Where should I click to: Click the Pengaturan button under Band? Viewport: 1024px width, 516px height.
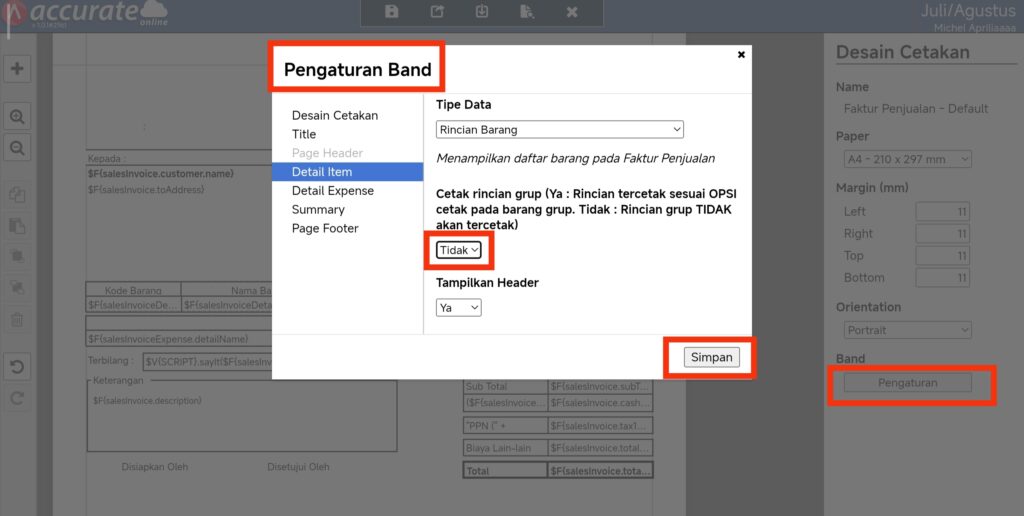click(907, 383)
